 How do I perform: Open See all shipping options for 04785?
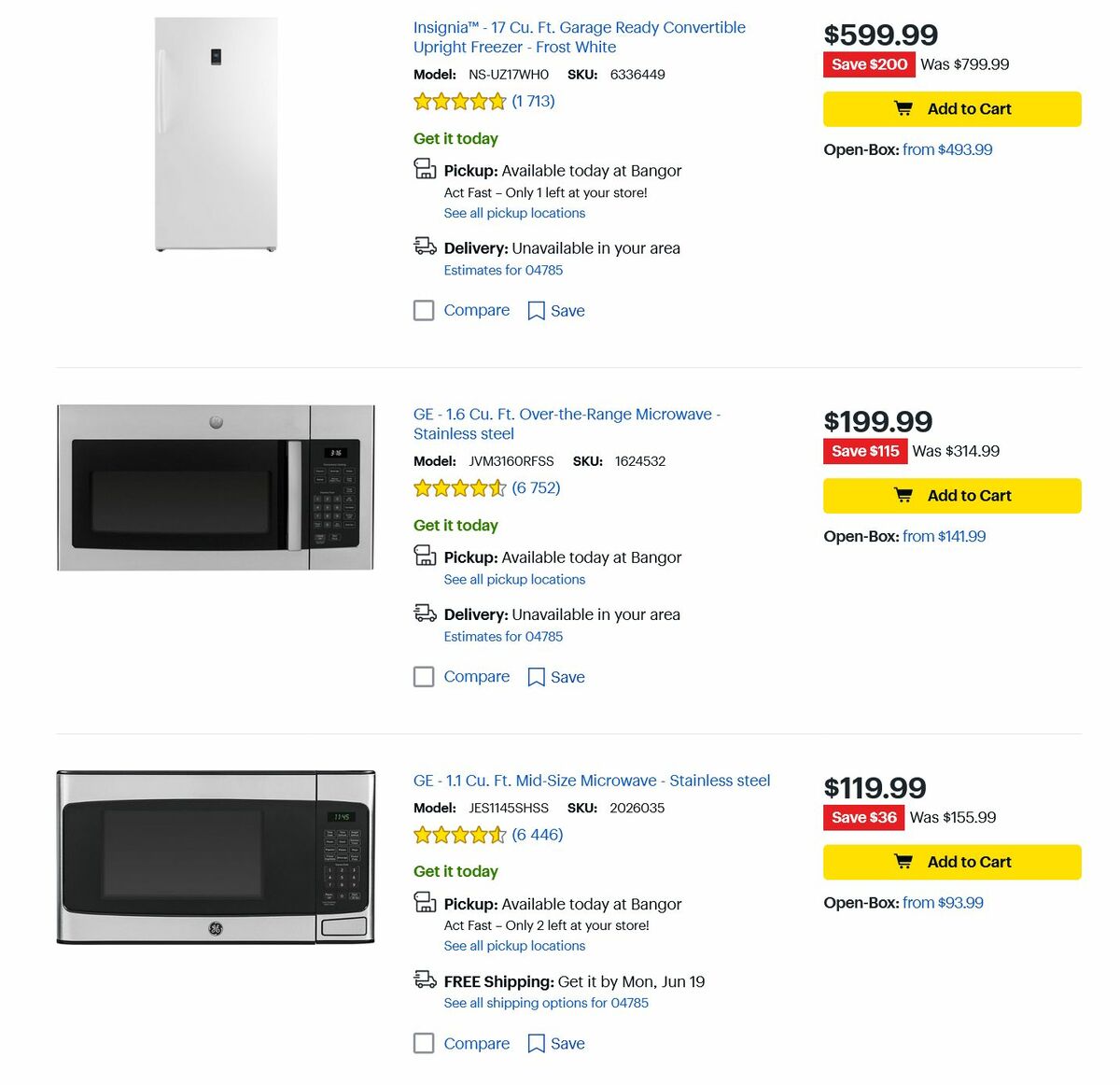pyautogui.click(x=546, y=1002)
